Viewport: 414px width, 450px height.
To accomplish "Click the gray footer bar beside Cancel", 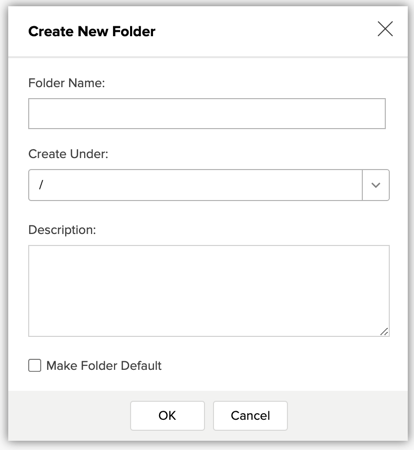I will pyautogui.click(x=347, y=416).
